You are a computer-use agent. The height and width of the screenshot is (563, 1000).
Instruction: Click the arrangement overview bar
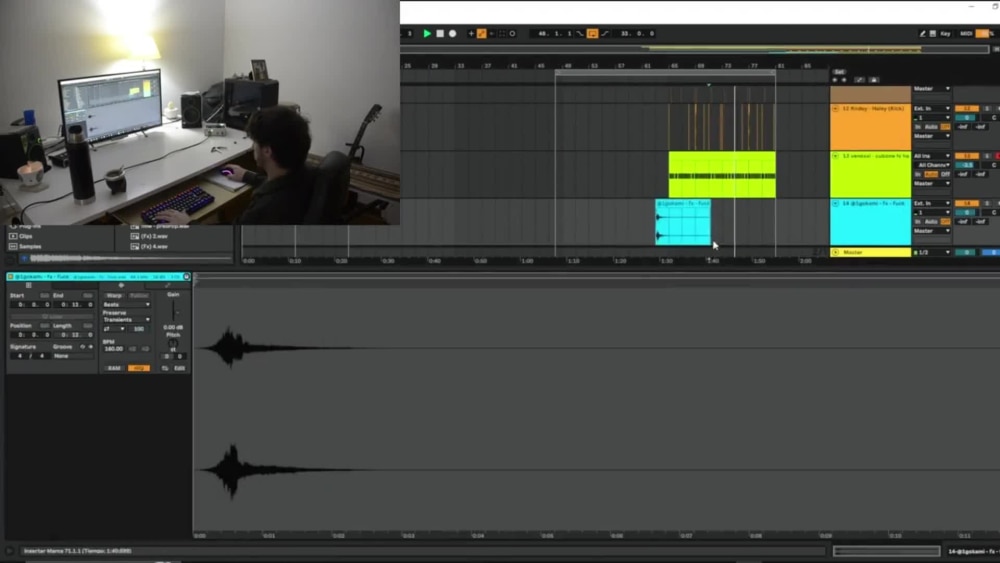[x=695, y=49]
